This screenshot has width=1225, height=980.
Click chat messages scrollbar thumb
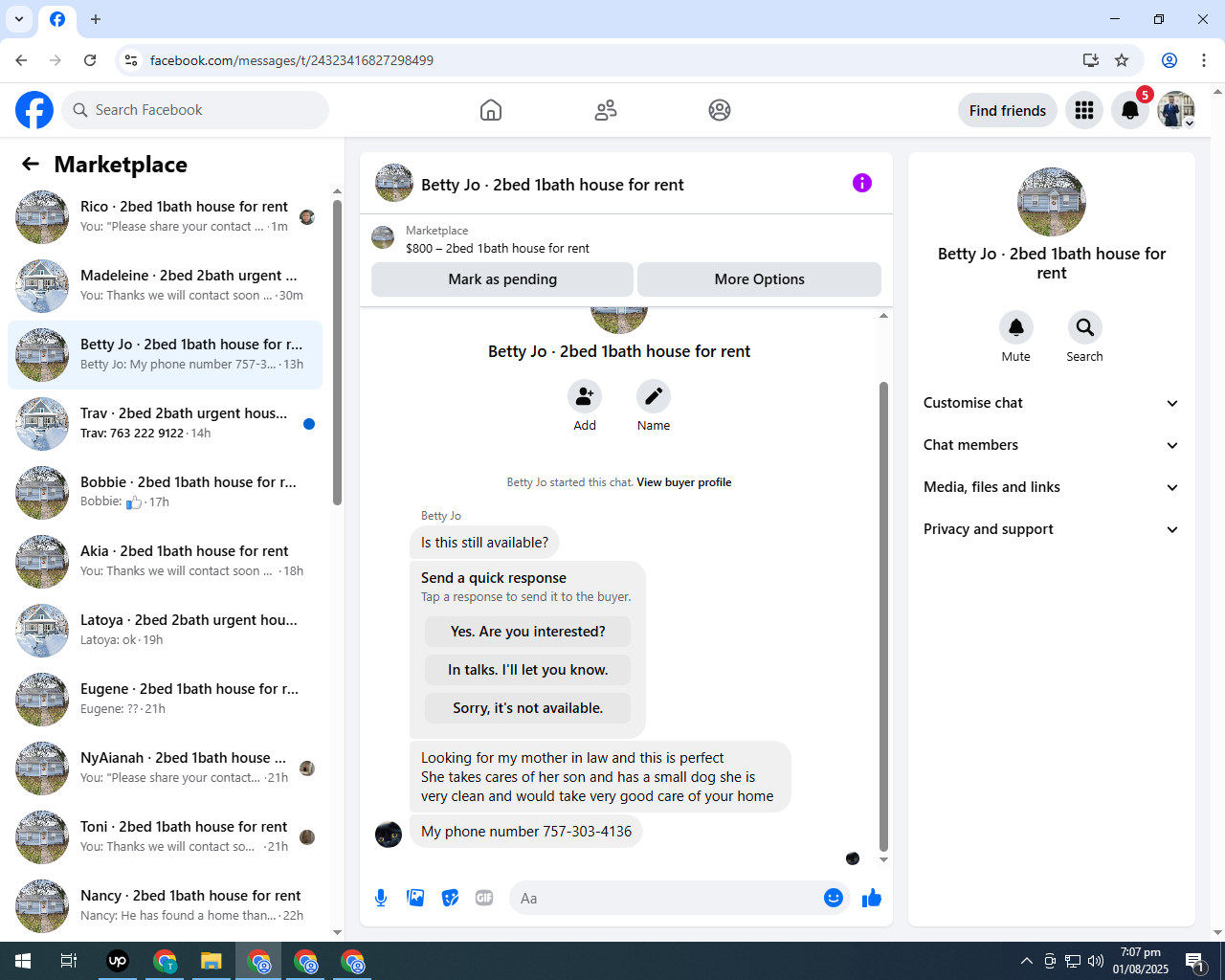[883, 616]
